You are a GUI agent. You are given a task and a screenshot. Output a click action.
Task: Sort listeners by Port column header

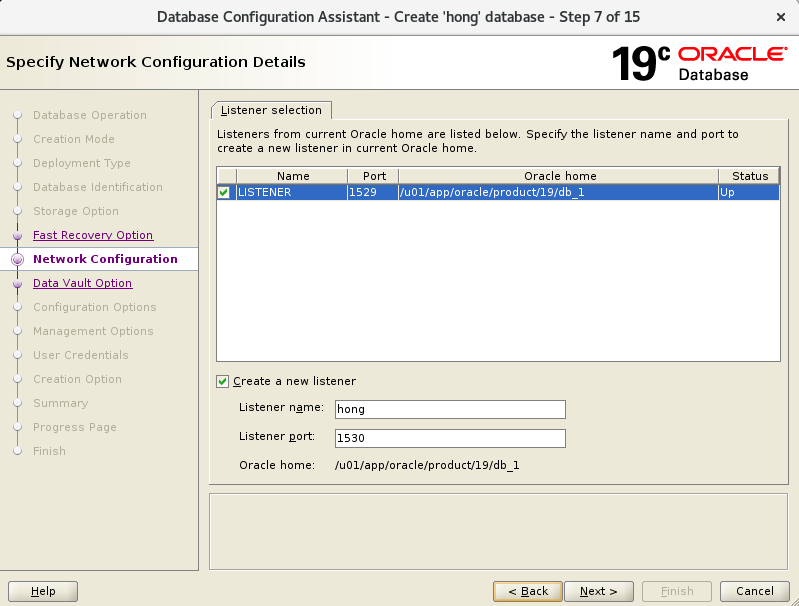tap(374, 176)
